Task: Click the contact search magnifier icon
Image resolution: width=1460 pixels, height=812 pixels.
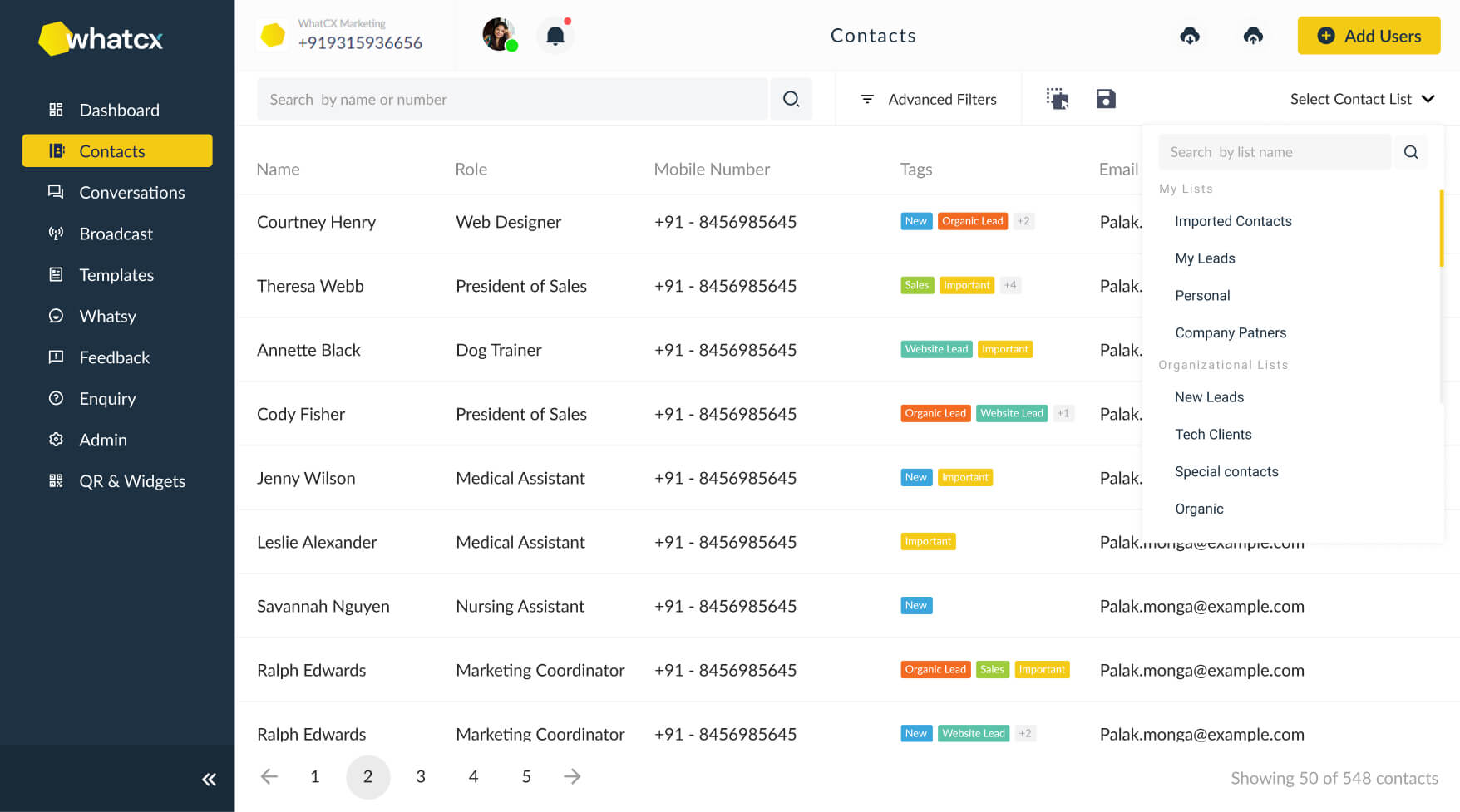Action: click(x=791, y=99)
